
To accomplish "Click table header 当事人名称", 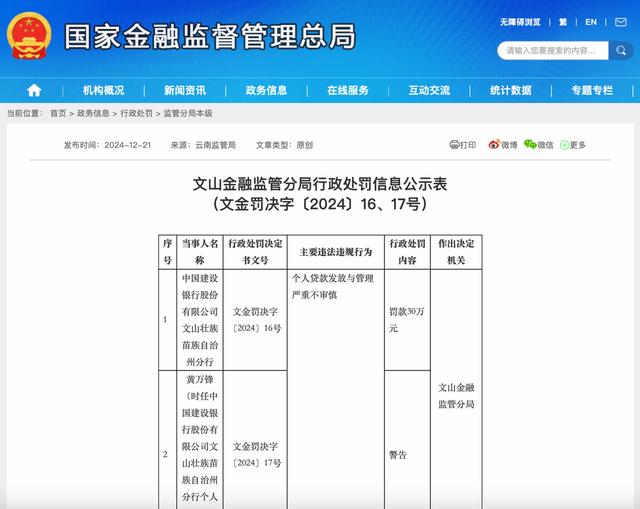I will [200, 252].
